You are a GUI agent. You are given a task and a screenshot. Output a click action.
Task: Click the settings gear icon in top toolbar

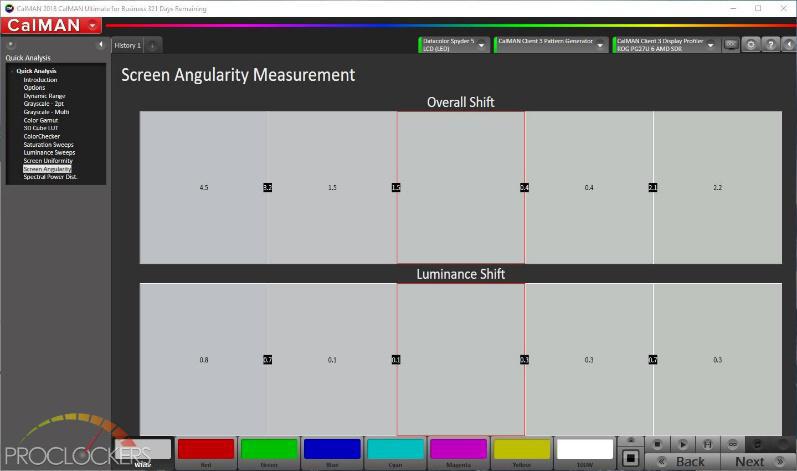[751, 45]
